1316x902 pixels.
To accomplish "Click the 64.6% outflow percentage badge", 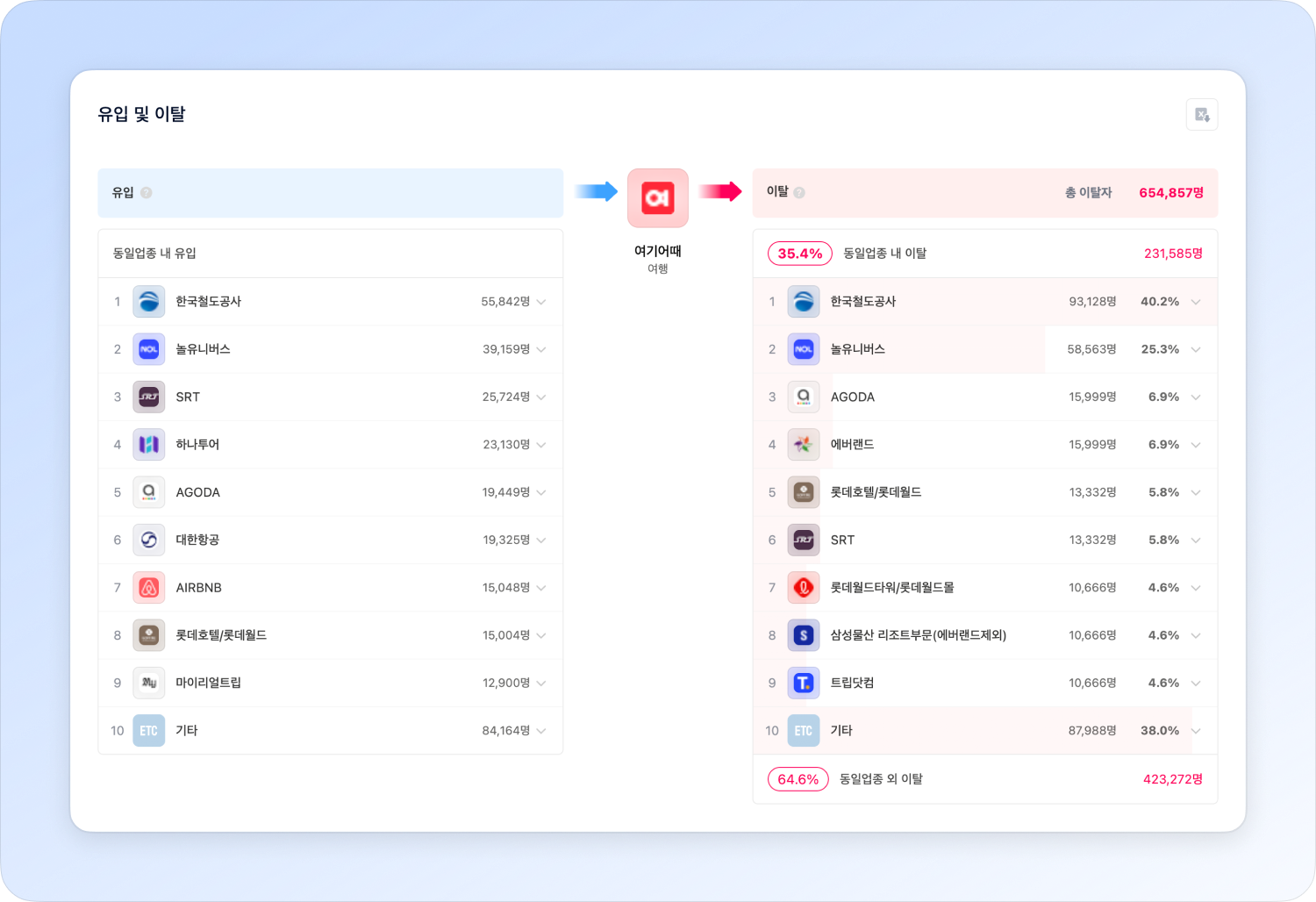I will (x=797, y=779).
